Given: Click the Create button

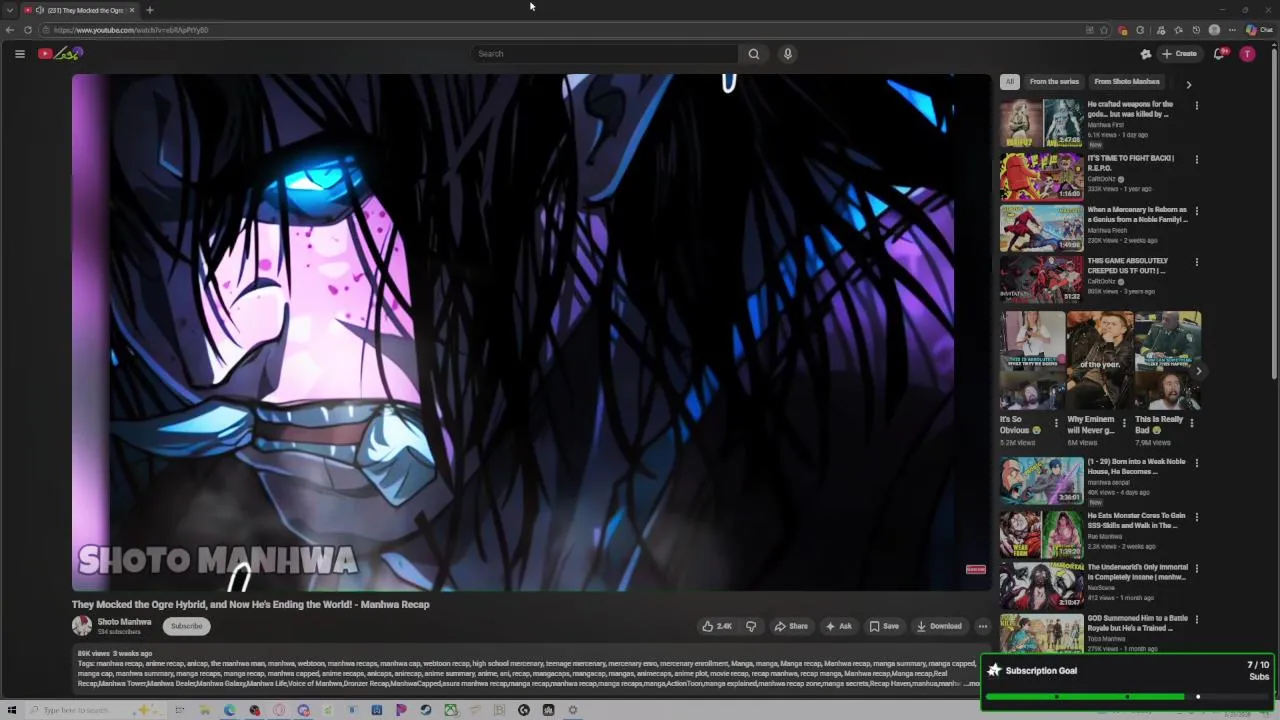Looking at the screenshot, I should coord(1179,54).
